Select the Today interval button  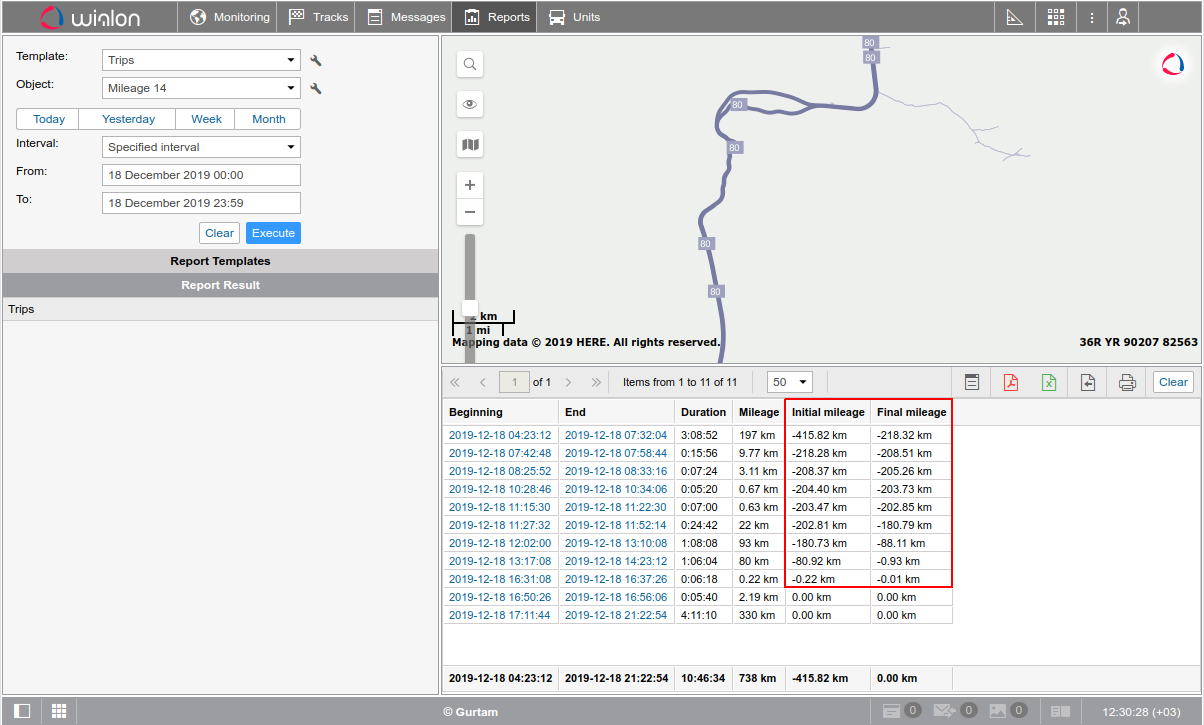pos(49,119)
